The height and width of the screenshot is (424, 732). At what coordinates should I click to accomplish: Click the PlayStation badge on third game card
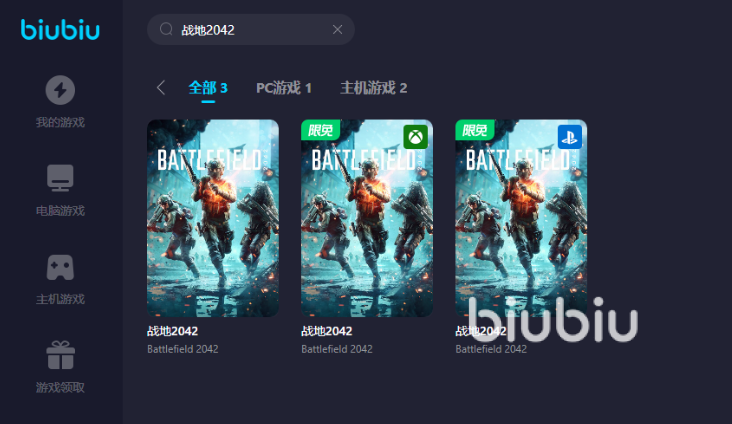(x=569, y=136)
